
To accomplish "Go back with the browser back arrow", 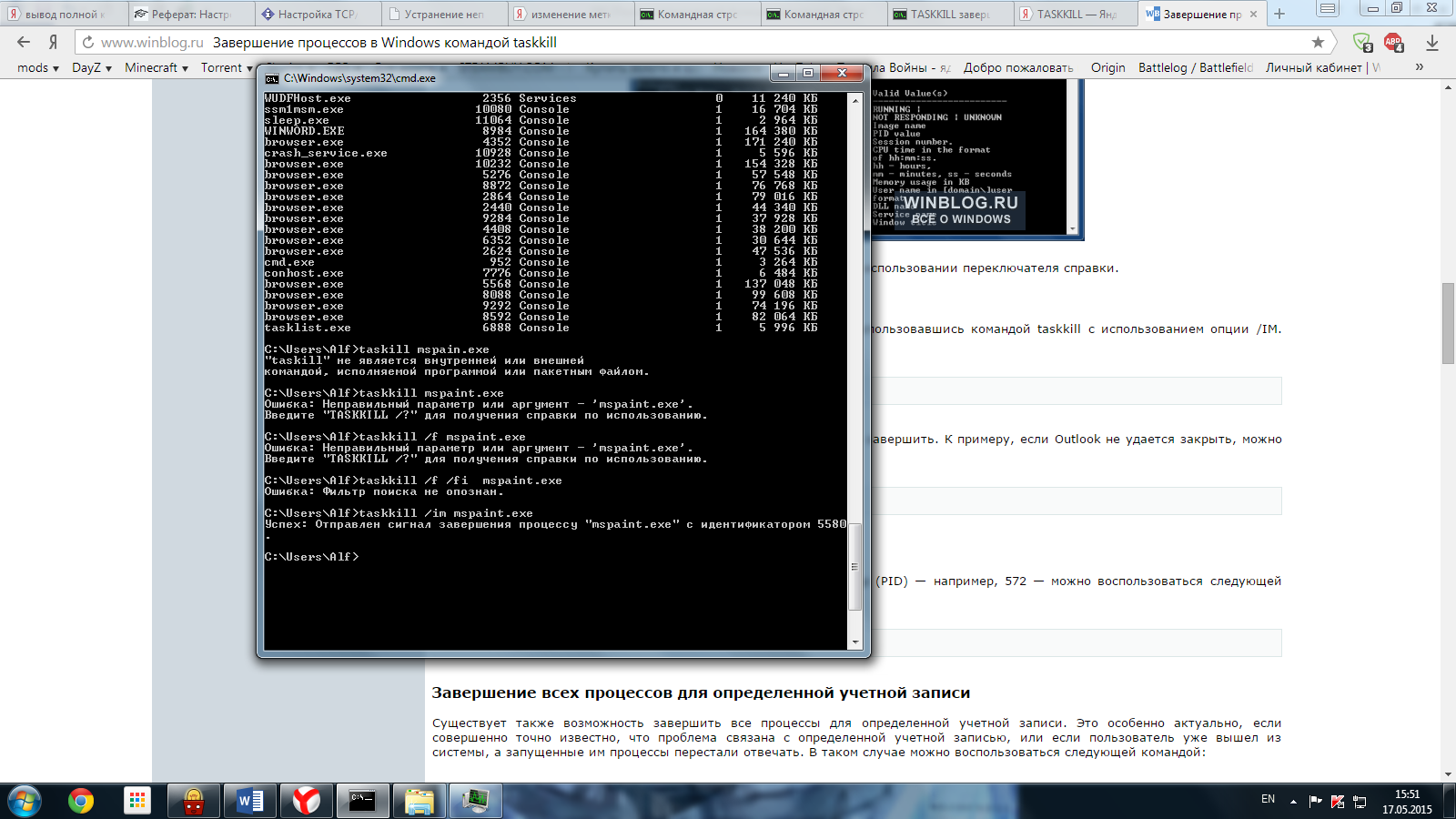I will 24,42.
